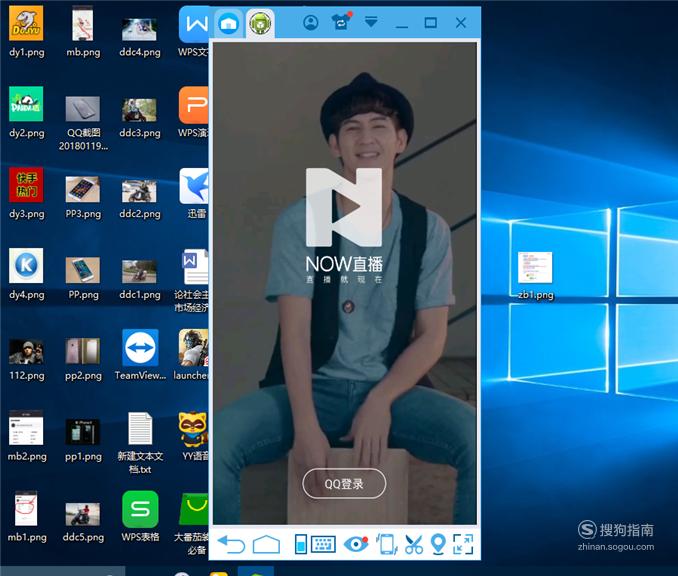678x576 pixels.
Task: Tap the QQ登录 login button
Action: pyautogui.click(x=344, y=483)
